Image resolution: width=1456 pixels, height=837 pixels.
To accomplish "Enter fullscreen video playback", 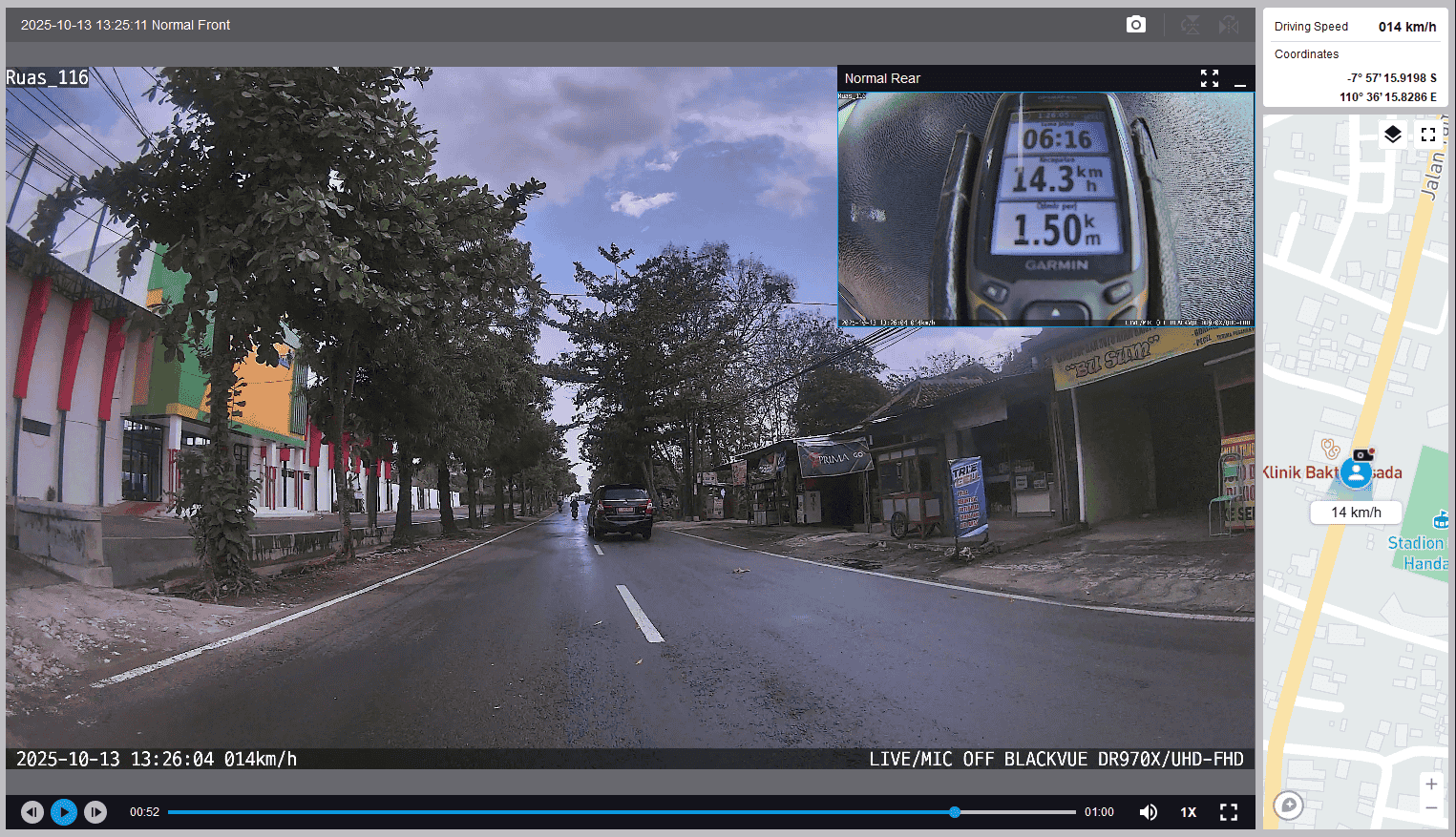I will point(1229,812).
